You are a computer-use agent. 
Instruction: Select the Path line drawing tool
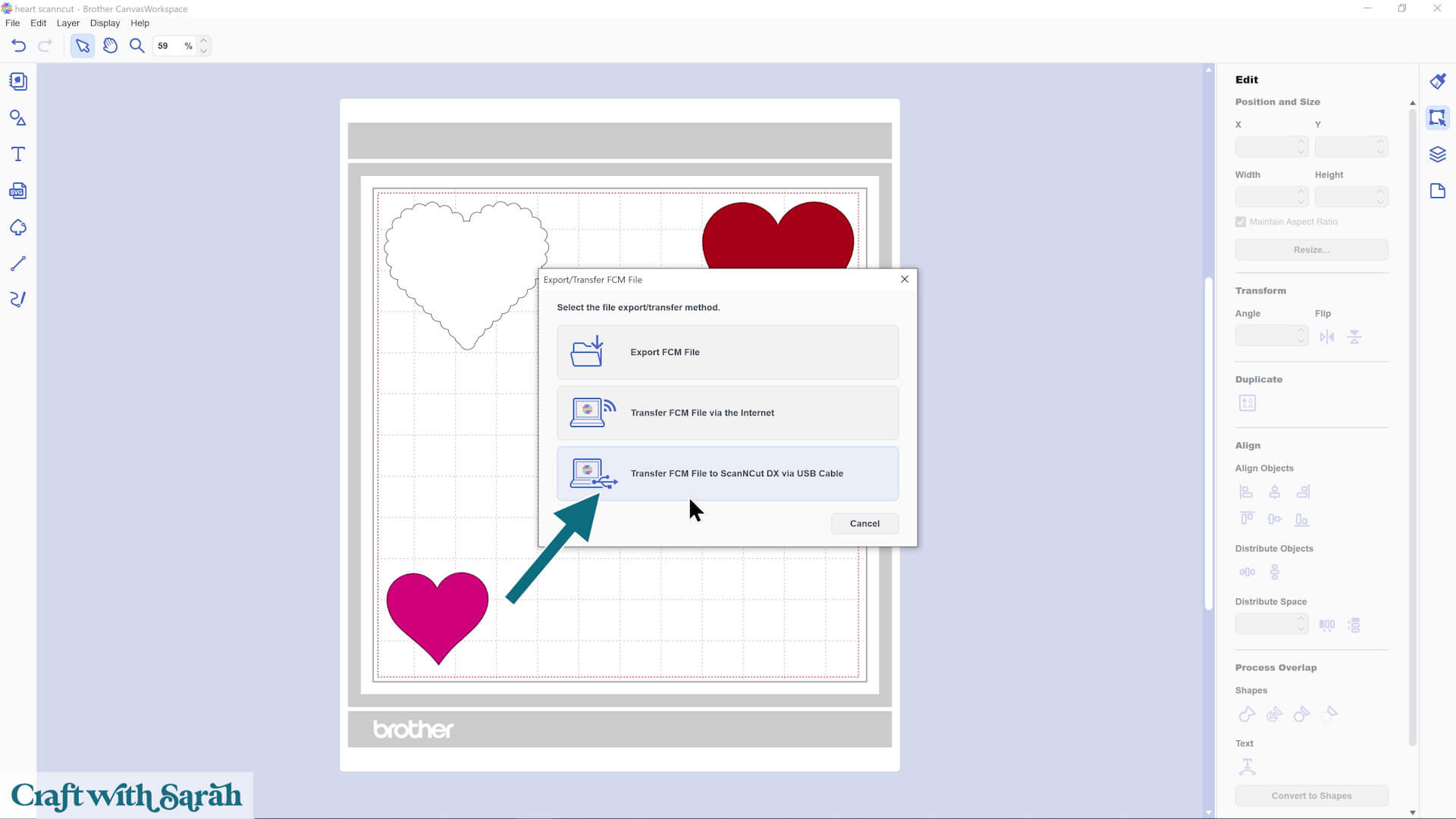click(18, 263)
